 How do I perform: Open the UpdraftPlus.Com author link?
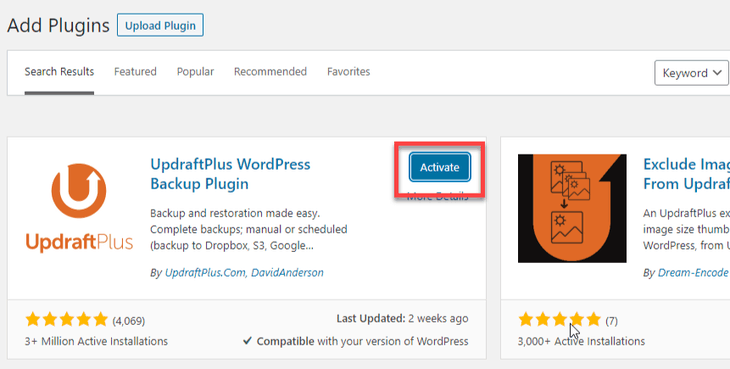pos(205,273)
